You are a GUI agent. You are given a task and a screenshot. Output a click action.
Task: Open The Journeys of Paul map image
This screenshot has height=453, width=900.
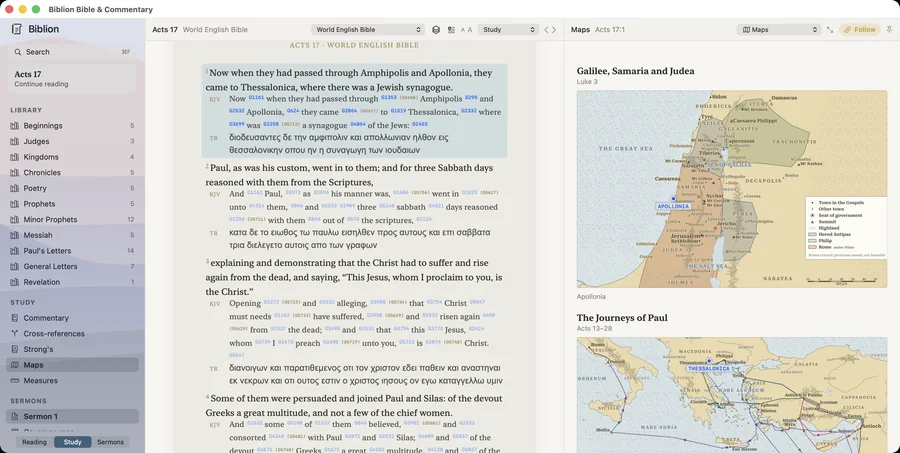732,395
